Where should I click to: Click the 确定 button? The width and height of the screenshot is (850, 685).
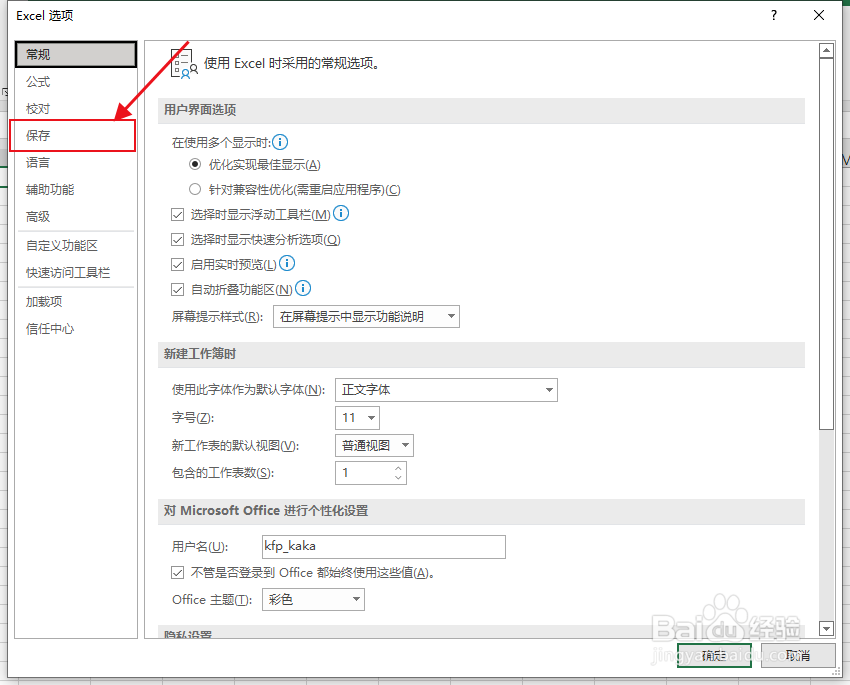pyautogui.click(x=714, y=656)
